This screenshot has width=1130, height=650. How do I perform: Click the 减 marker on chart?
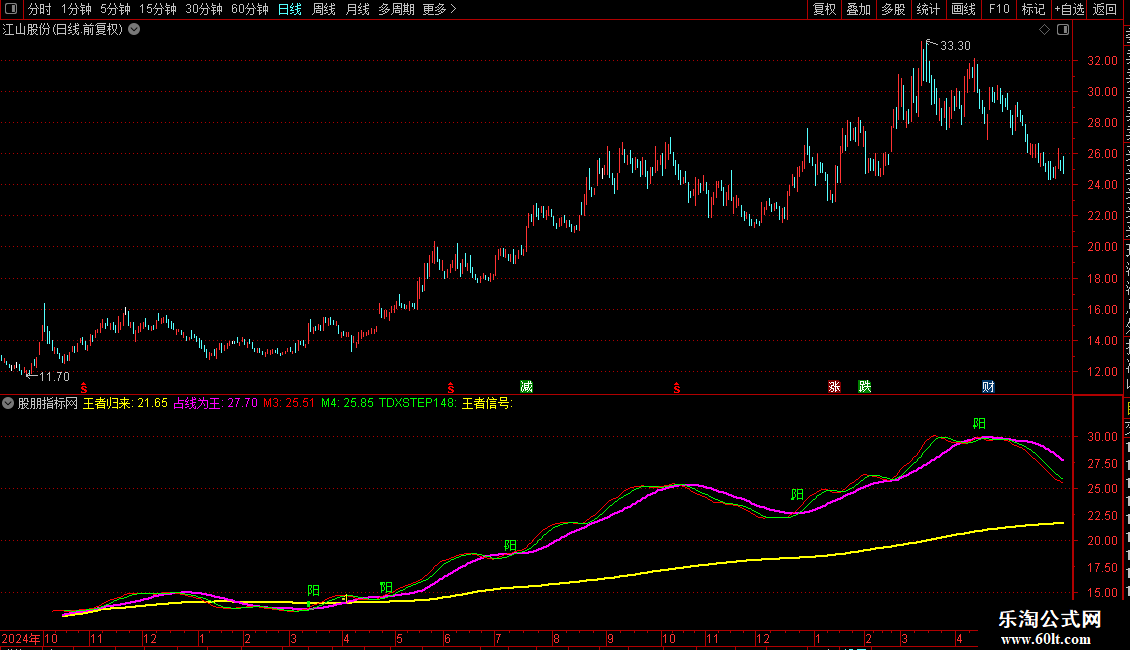[x=527, y=387]
